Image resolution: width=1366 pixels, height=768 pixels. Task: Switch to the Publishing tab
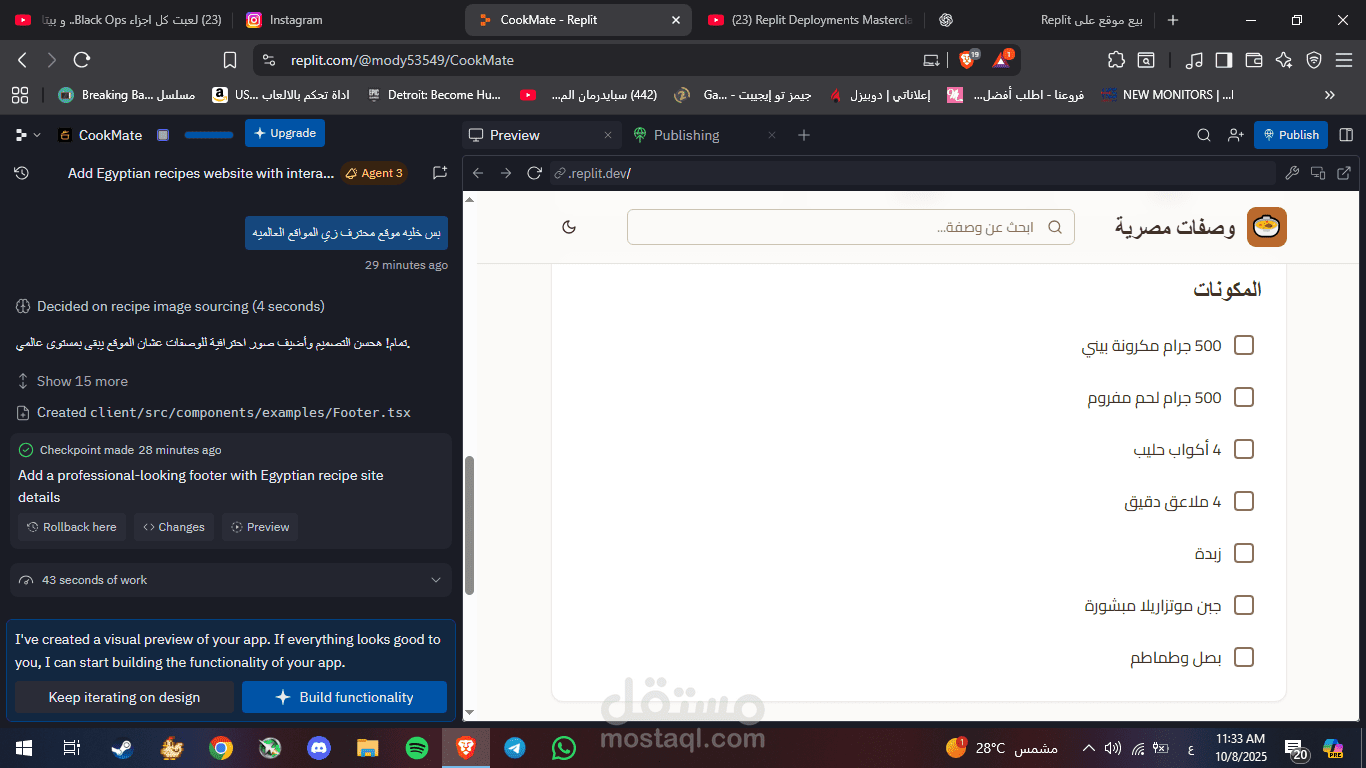coord(686,135)
